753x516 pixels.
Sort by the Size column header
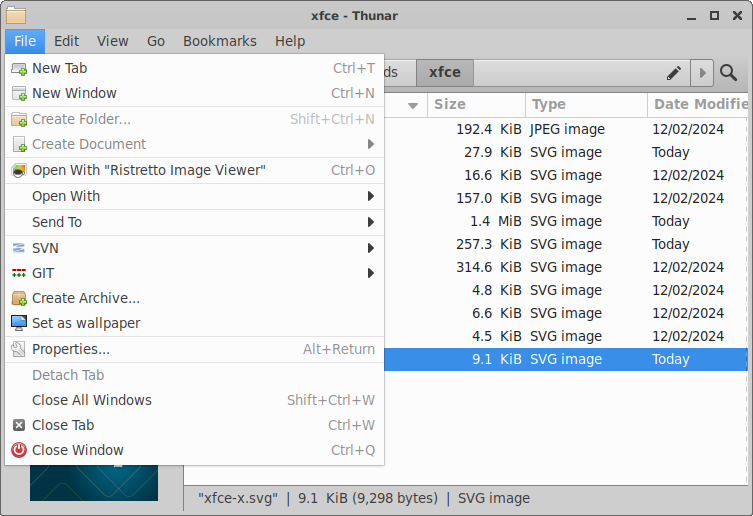tap(476, 105)
